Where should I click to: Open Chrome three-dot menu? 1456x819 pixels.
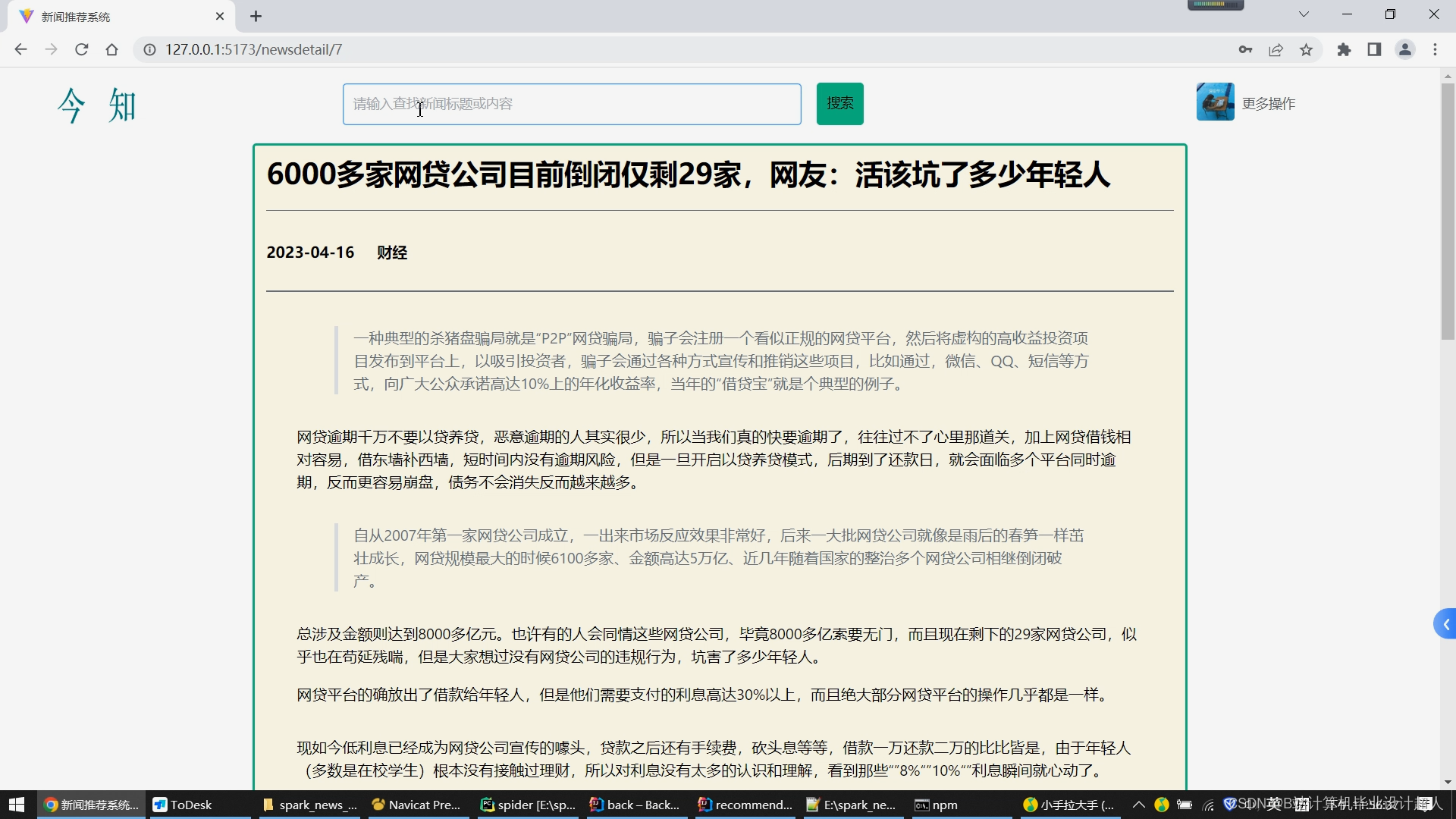pyautogui.click(x=1435, y=49)
